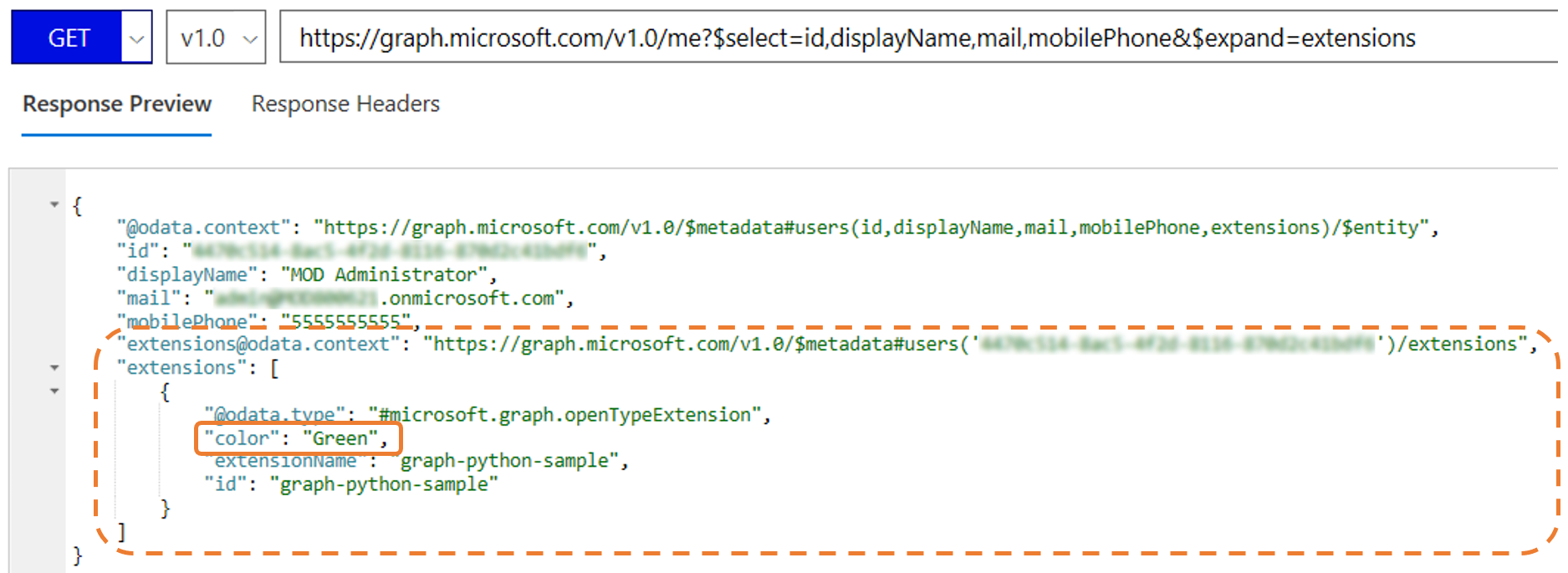Click the "id": "graph-python-sample" line

click(x=351, y=484)
